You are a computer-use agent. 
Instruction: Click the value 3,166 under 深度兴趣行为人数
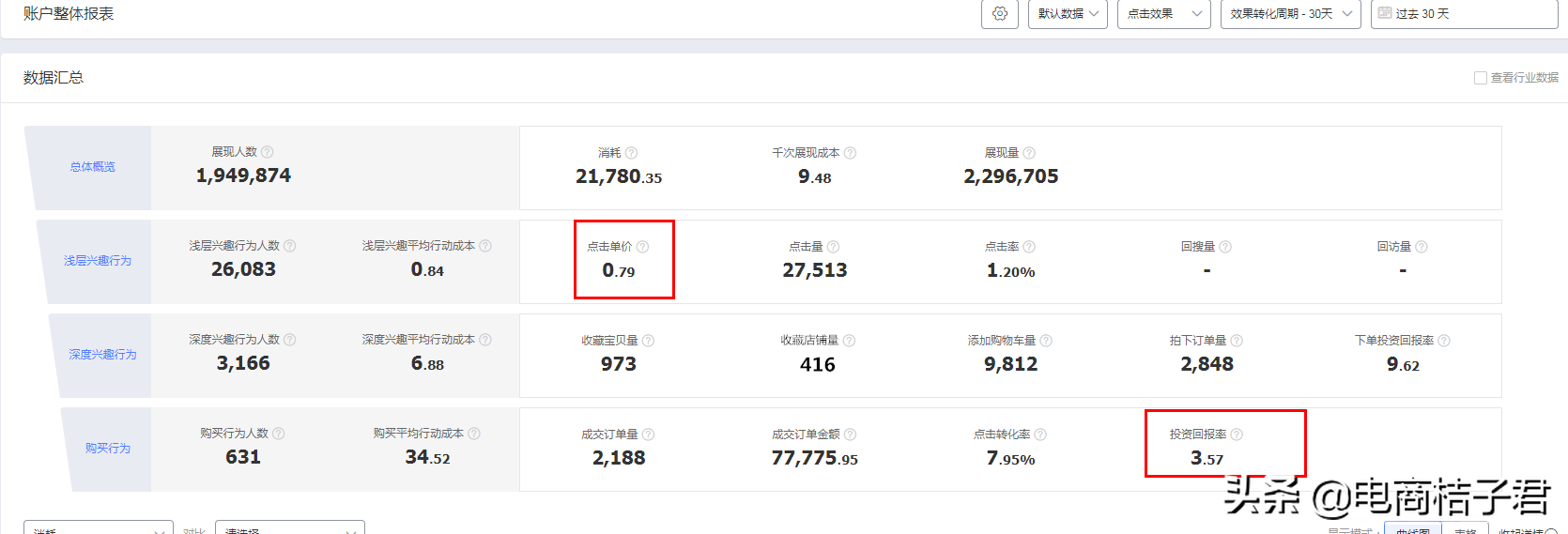(x=243, y=363)
